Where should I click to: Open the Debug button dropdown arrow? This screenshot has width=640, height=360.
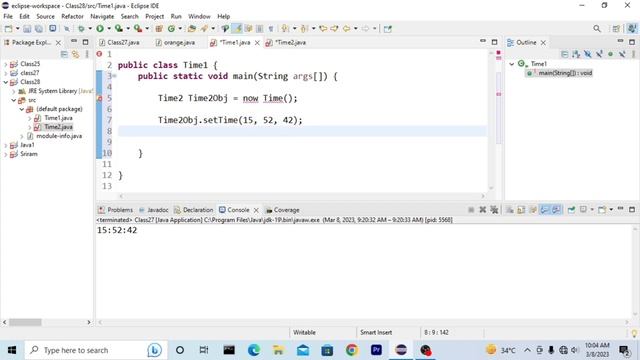[x=90, y=29]
